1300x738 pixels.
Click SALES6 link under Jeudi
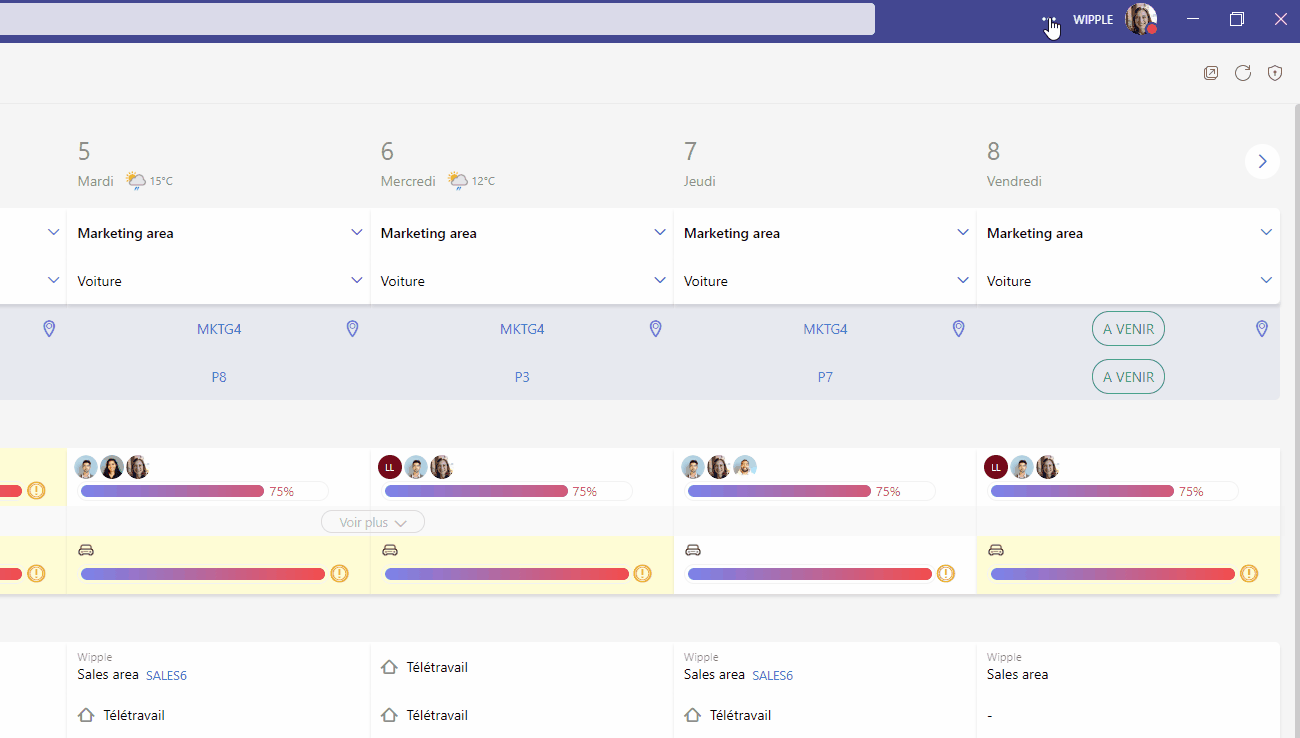[772, 675]
